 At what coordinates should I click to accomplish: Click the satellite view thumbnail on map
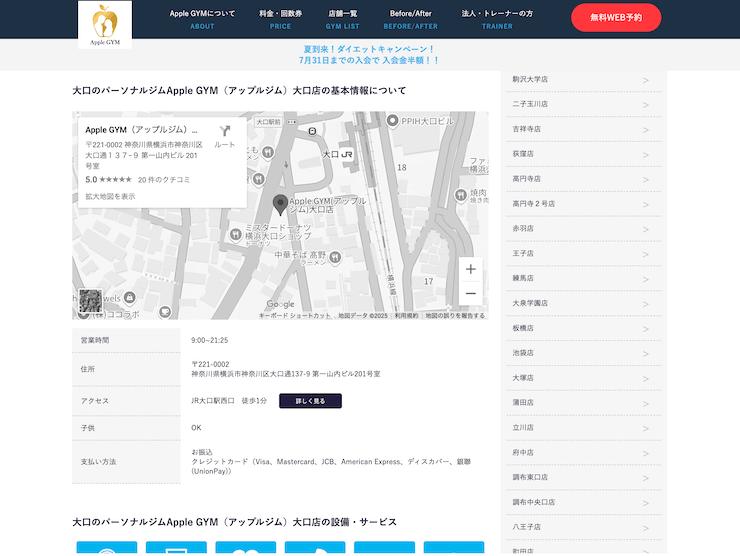point(90,301)
